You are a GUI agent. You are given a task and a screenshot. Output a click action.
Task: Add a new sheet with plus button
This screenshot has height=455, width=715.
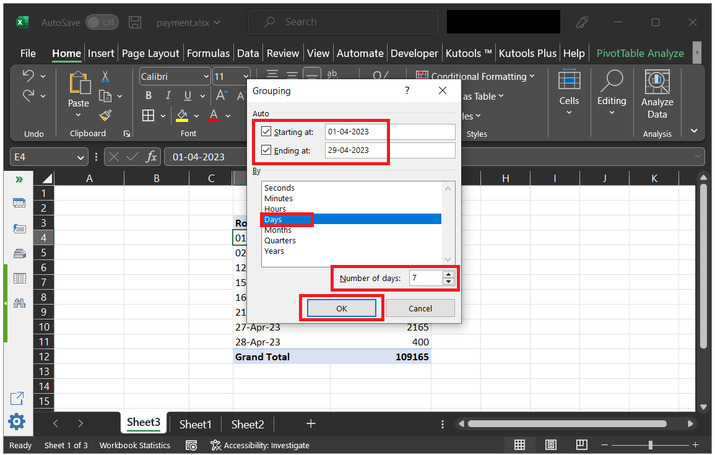pos(311,424)
